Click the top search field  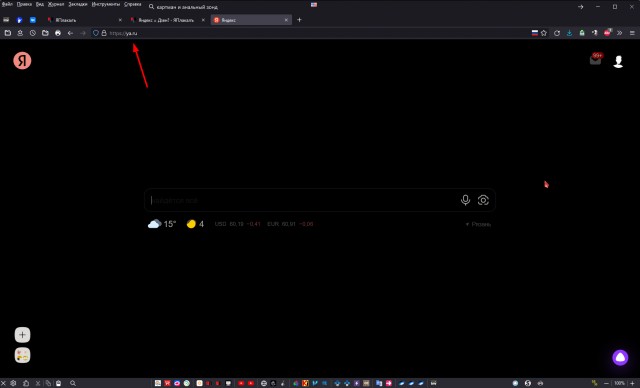pyautogui.click(x=229, y=7)
